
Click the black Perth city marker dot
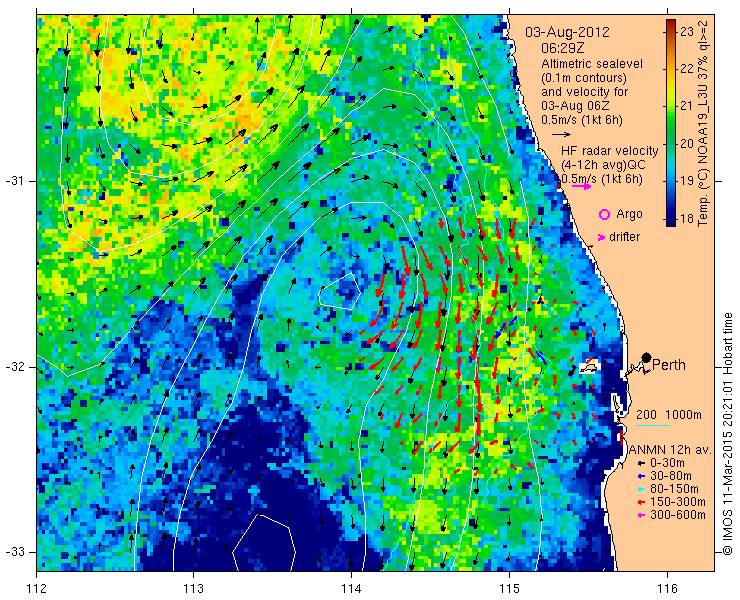point(646,357)
